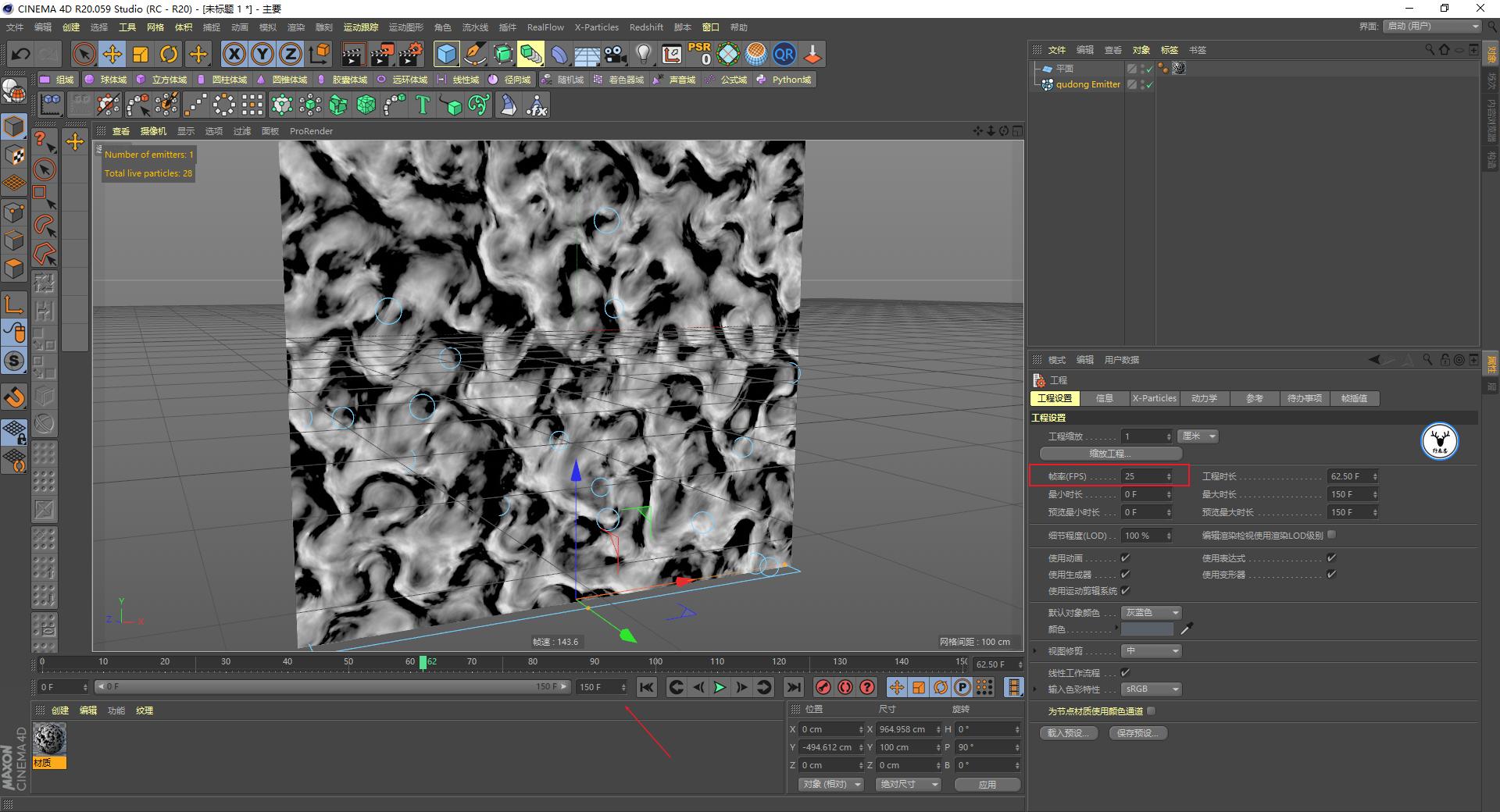The width and height of the screenshot is (1500, 812).
Task: Click the 载入预设 button
Action: pos(1068,732)
